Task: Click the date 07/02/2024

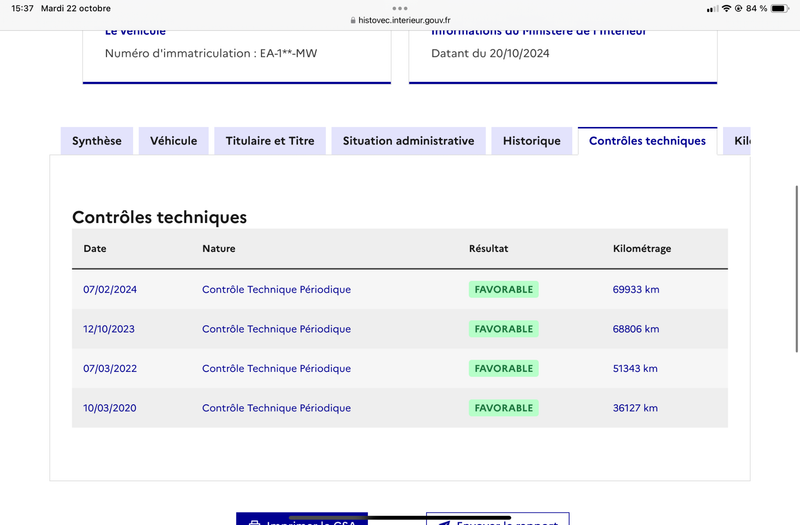Action: [110, 289]
